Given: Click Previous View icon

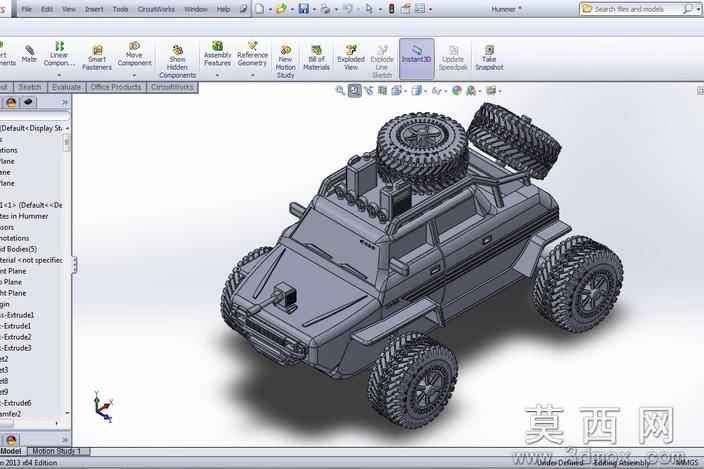Looking at the screenshot, I should [369, 91].
